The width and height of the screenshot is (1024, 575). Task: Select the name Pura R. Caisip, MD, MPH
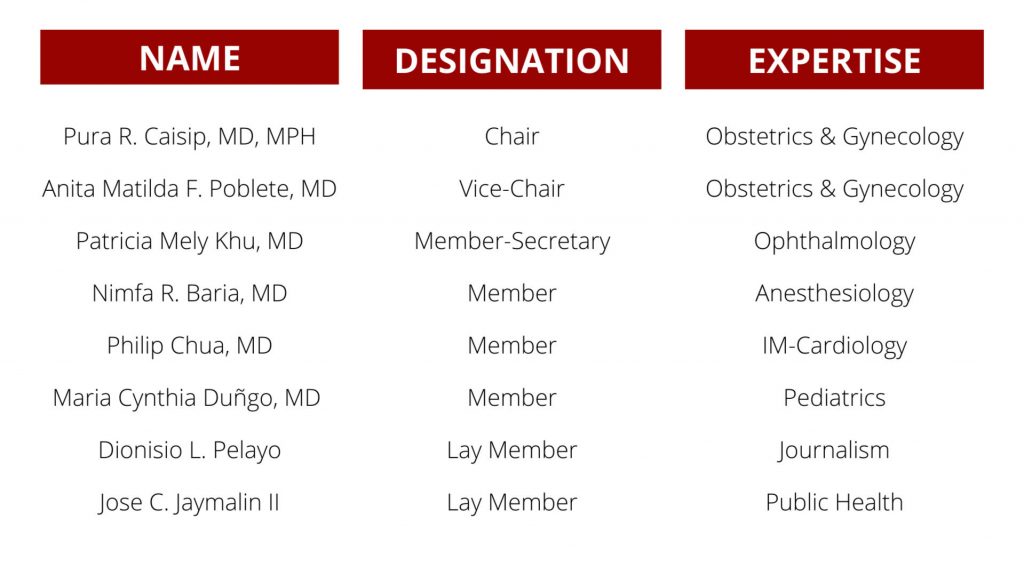[189, 137]
